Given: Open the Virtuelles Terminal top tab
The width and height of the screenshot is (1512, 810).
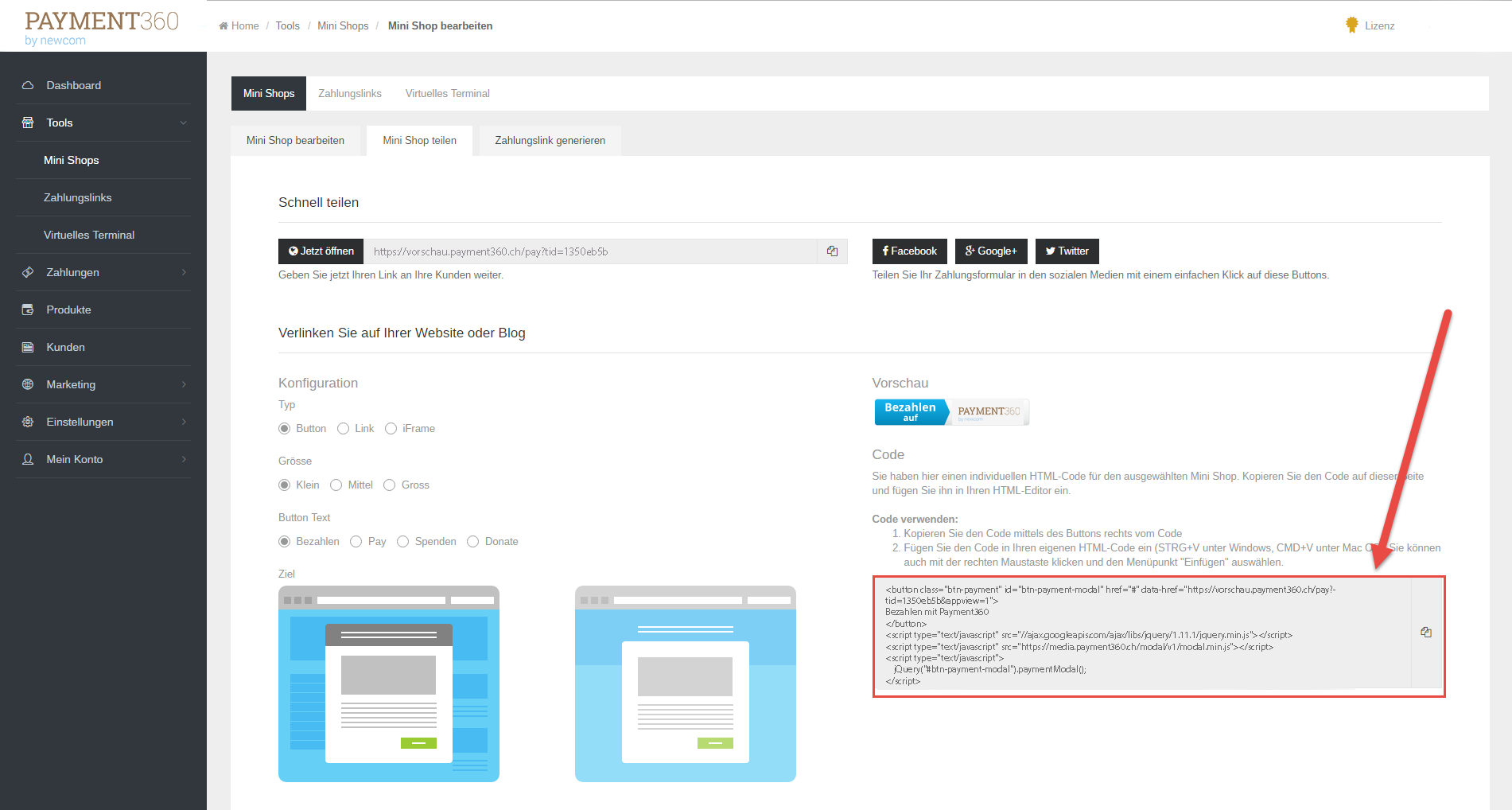Looking at the screenshot, I should coord(447,93).
